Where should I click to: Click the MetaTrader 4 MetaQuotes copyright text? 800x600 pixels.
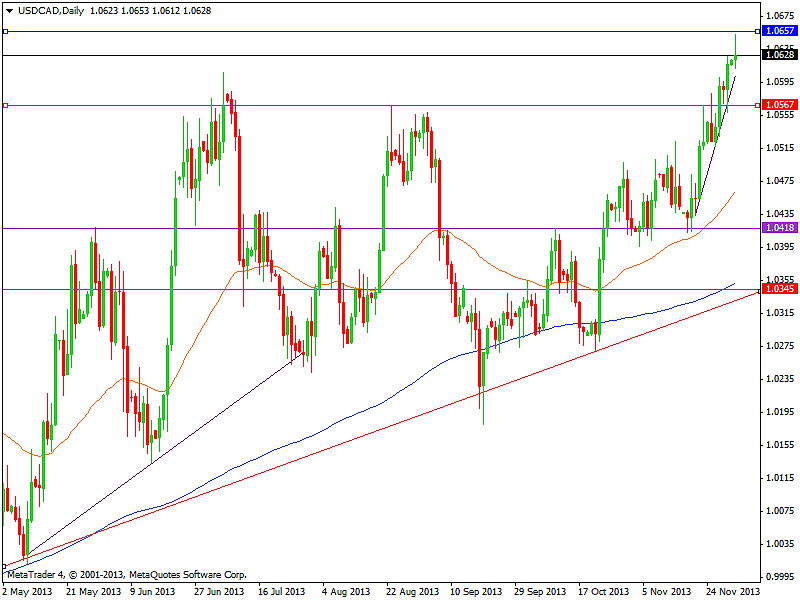pyautogui.click(x=126, y=575)
